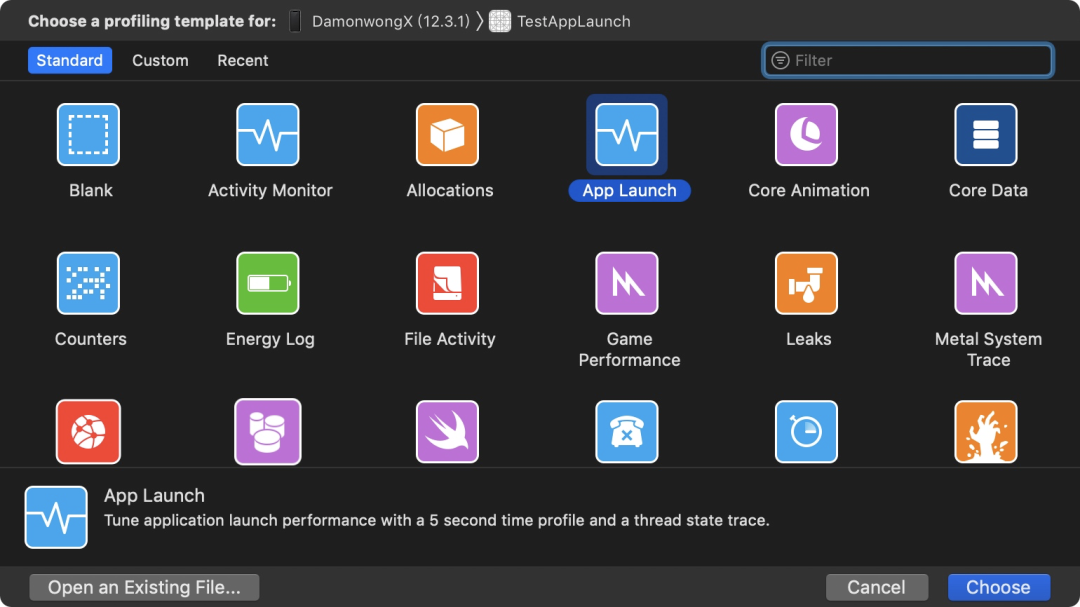1080x607 pixels.
Task: Select the Activity Monitor template icon
Action: [268, 134]
